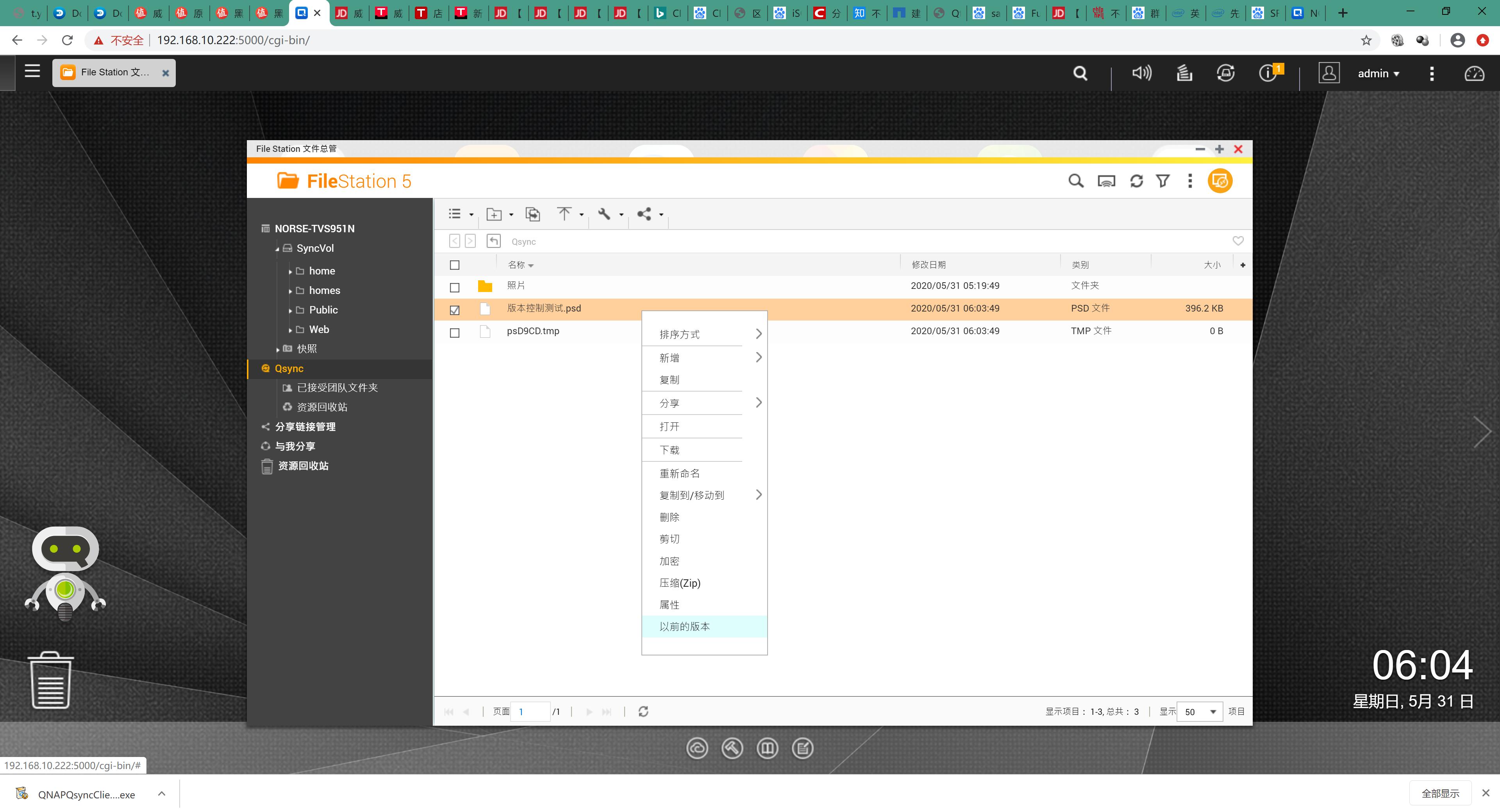Screen dimensions: 1500x812
Task: Tick the psD9CD.tmp file checkbox
Action: (455, 333)
